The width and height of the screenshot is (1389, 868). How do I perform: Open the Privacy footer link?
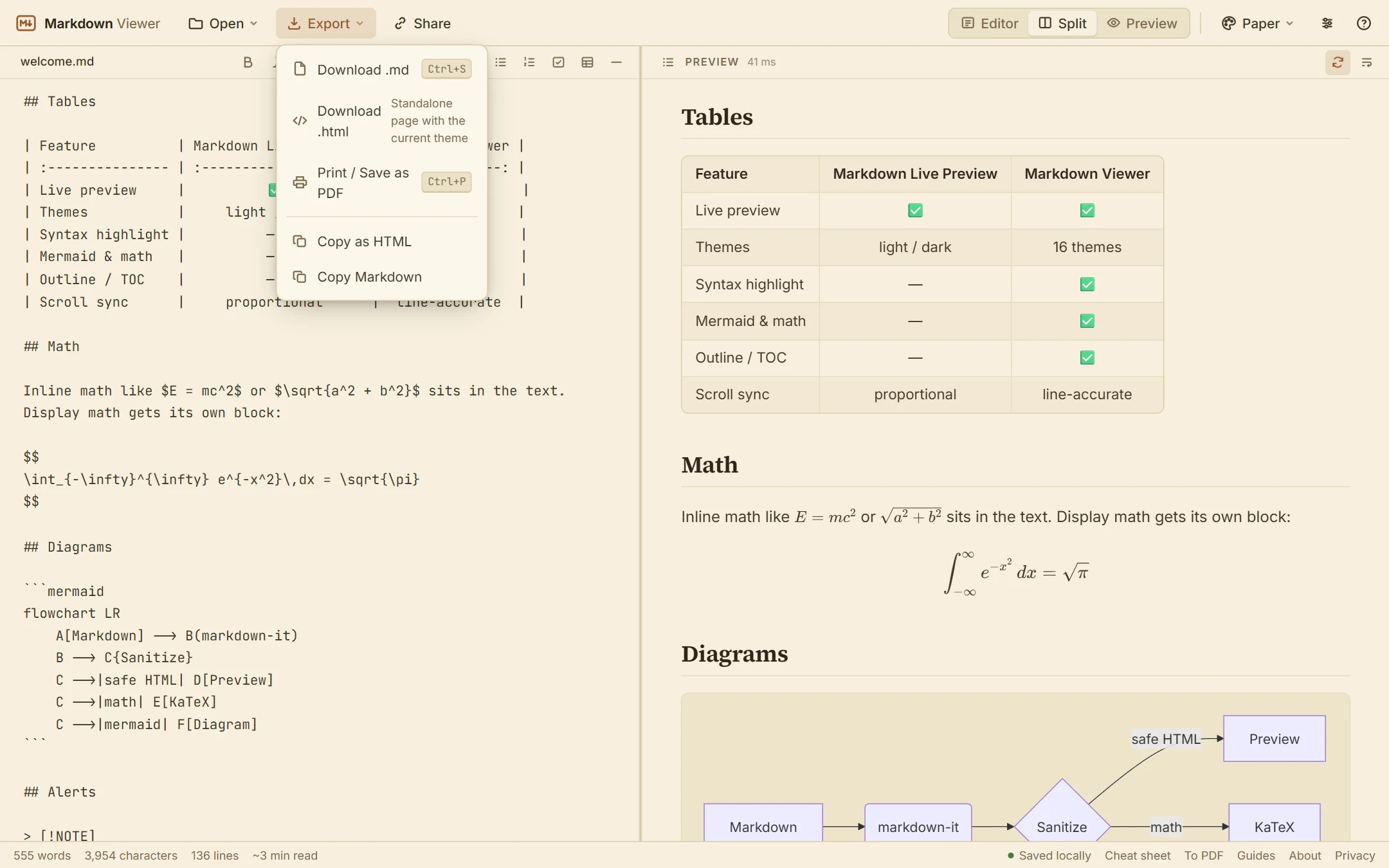tap(1355, 855)
